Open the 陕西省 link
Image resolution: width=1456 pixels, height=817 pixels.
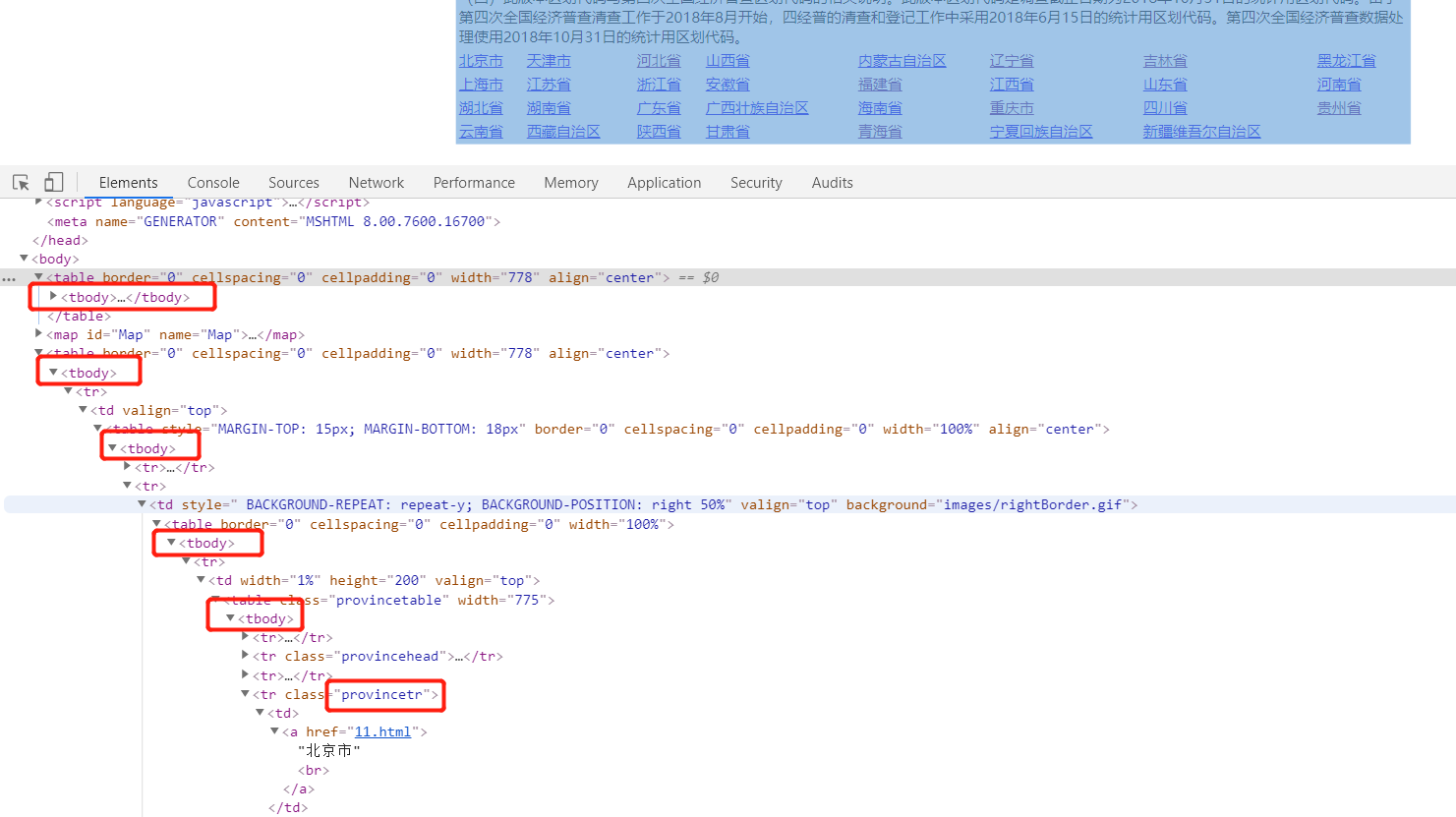click(659, 132)
